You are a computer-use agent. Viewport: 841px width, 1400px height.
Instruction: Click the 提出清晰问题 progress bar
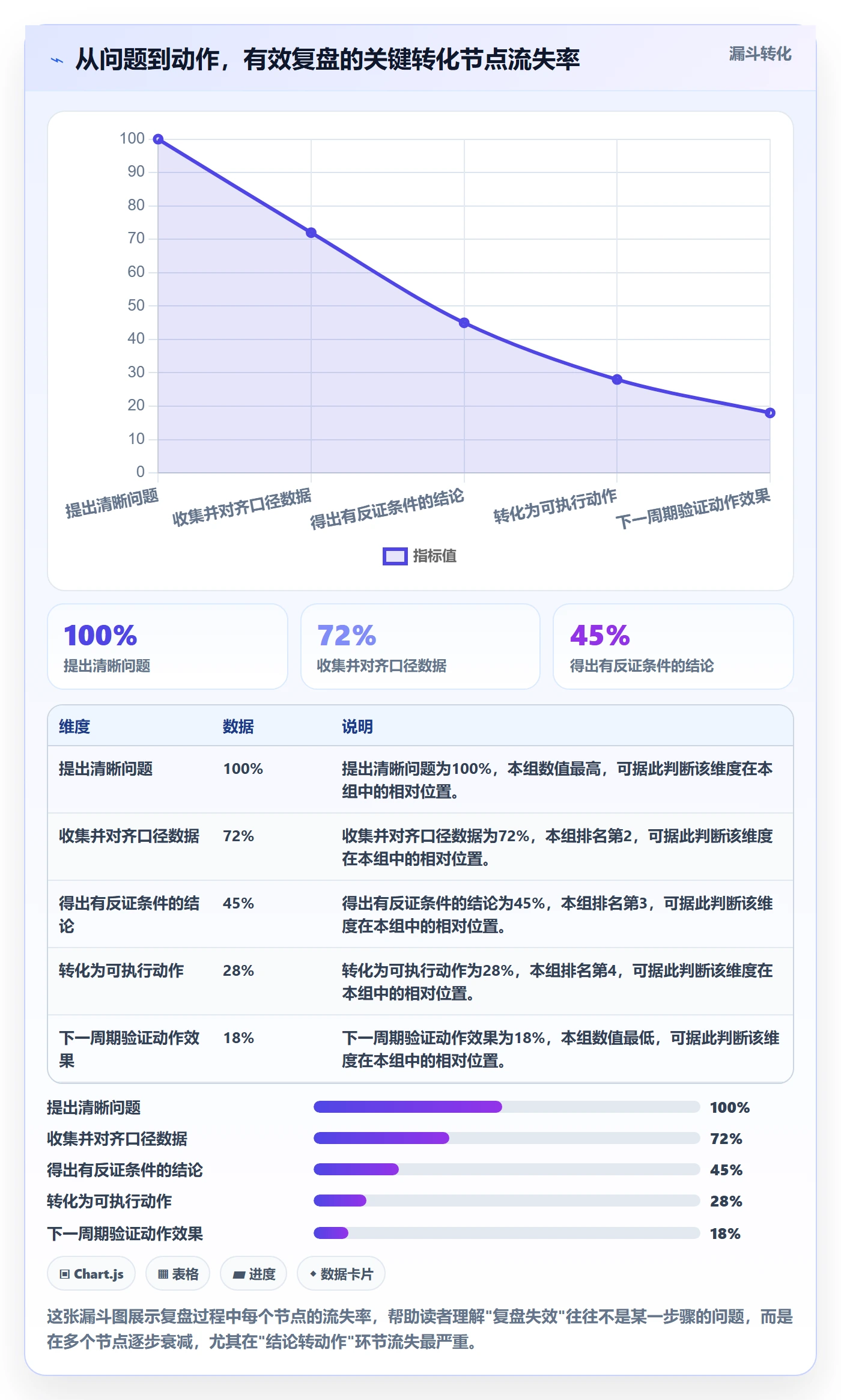pyautogui.click(x=507, y=1107)
